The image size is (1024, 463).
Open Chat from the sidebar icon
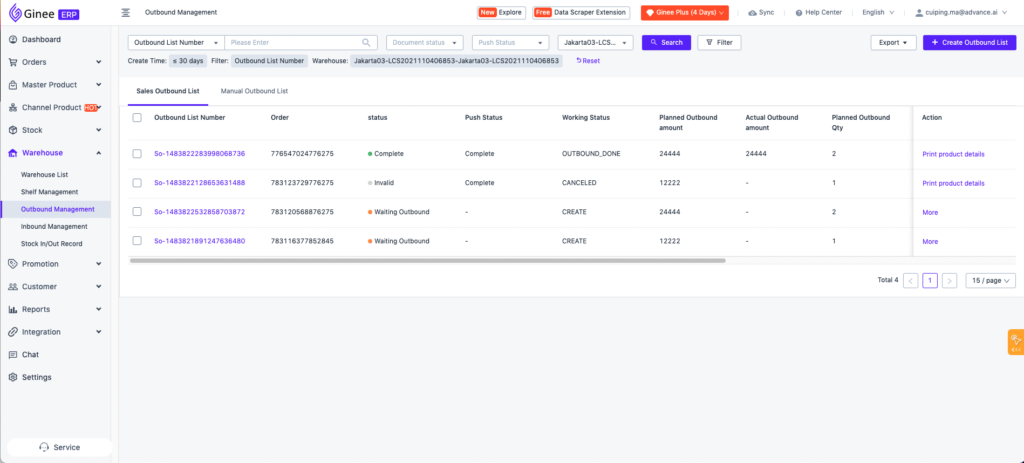click(12, 354)
